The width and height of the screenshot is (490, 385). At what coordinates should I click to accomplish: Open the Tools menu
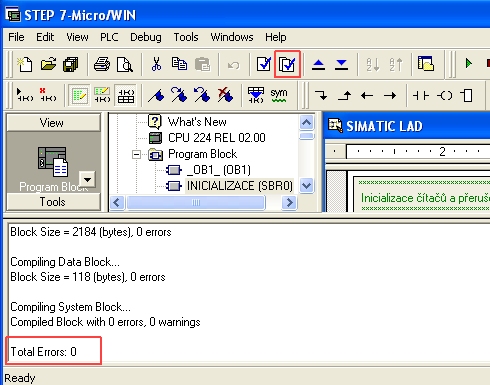tap(186, 37)
